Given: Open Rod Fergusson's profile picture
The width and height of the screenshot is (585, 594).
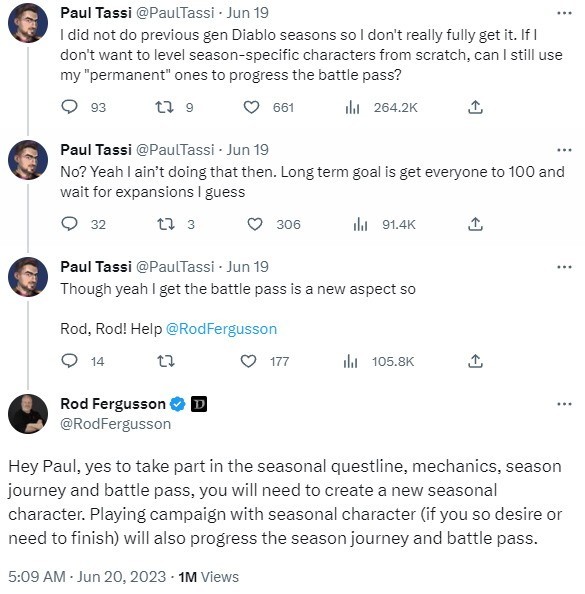Looking at the screenshot, I should [x=28, y=414].
